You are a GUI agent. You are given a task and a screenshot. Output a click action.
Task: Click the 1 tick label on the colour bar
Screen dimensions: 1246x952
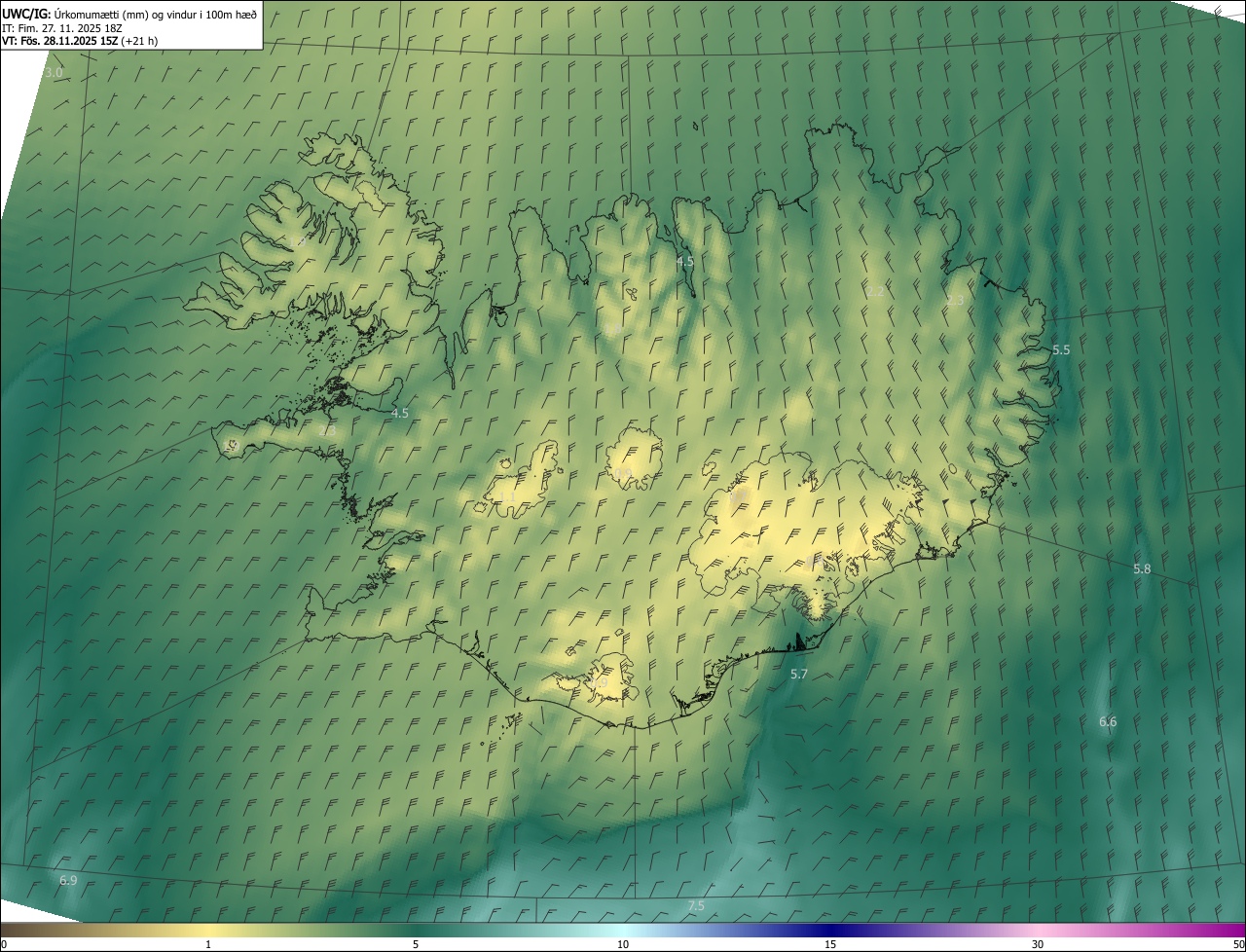[208, 944]
